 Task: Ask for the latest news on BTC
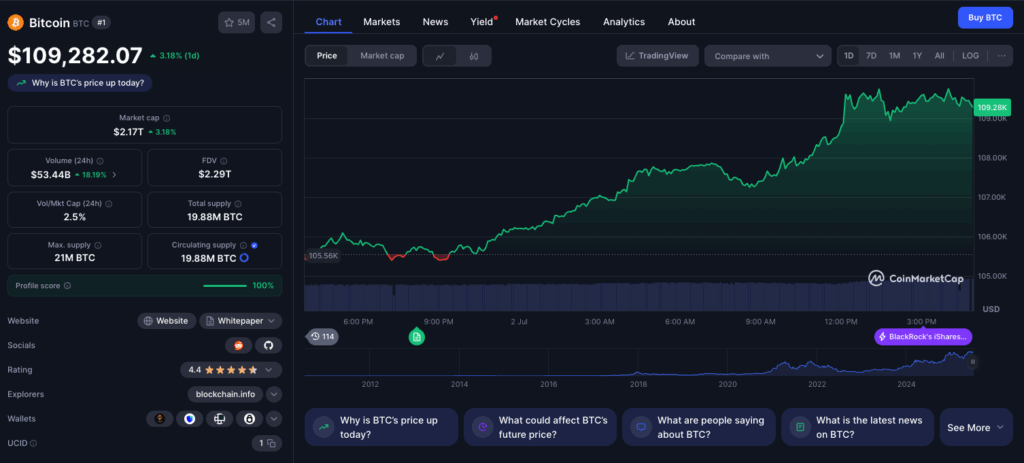click(857, 428)
